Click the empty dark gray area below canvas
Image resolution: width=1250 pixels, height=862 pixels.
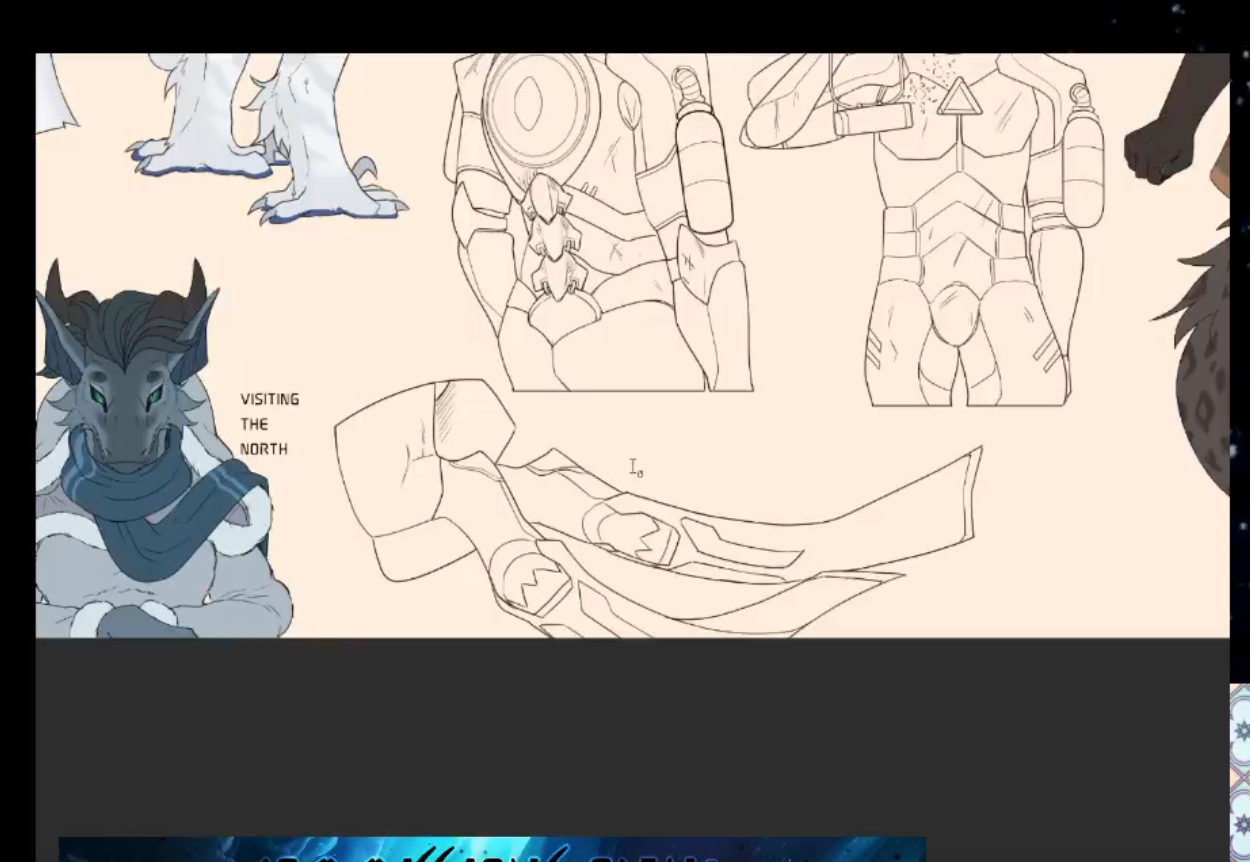point(632,735)
